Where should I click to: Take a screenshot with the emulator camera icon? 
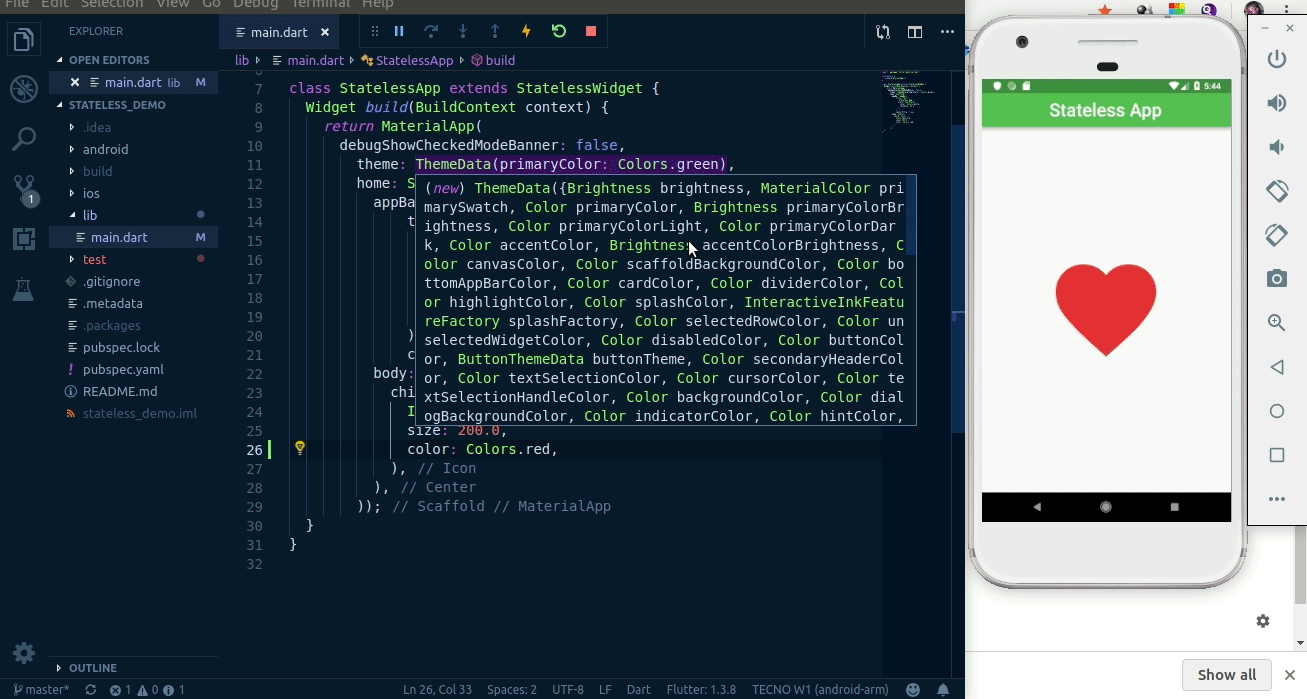coord(1276,278)
